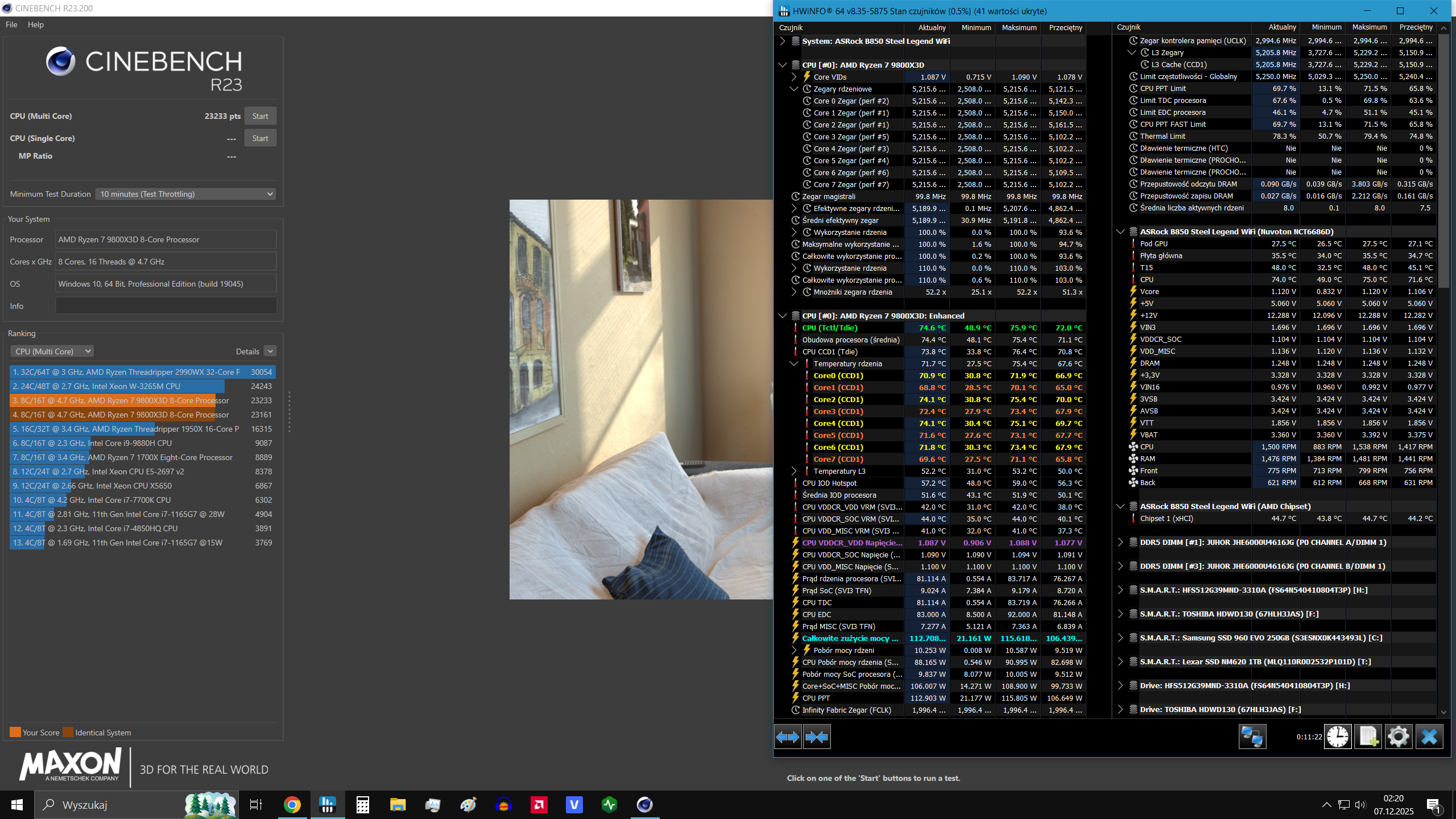Click the HWiNFO shrink columns arrows icon
The width and height of the screenshot is (1456, 819).
point(817,737)
